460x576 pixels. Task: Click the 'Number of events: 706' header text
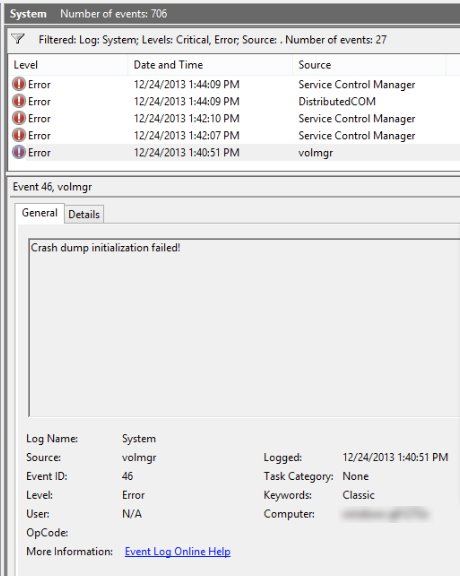114,14
